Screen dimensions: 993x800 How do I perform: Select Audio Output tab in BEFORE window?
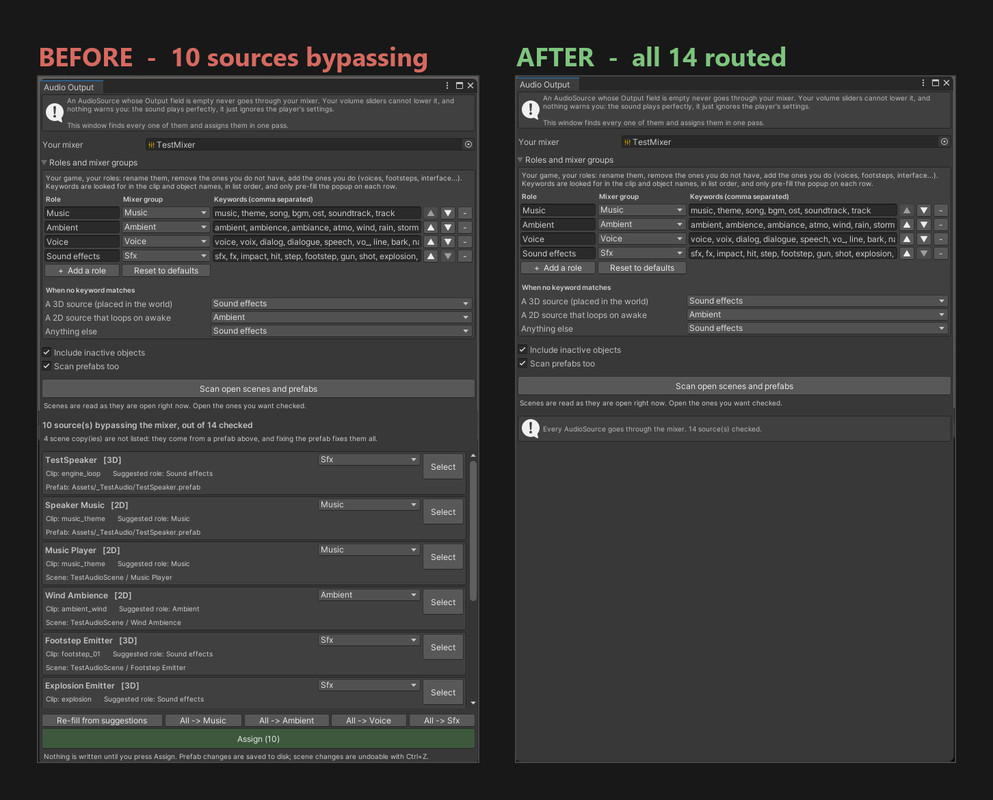pyautogui.click(x=69, y=87)
